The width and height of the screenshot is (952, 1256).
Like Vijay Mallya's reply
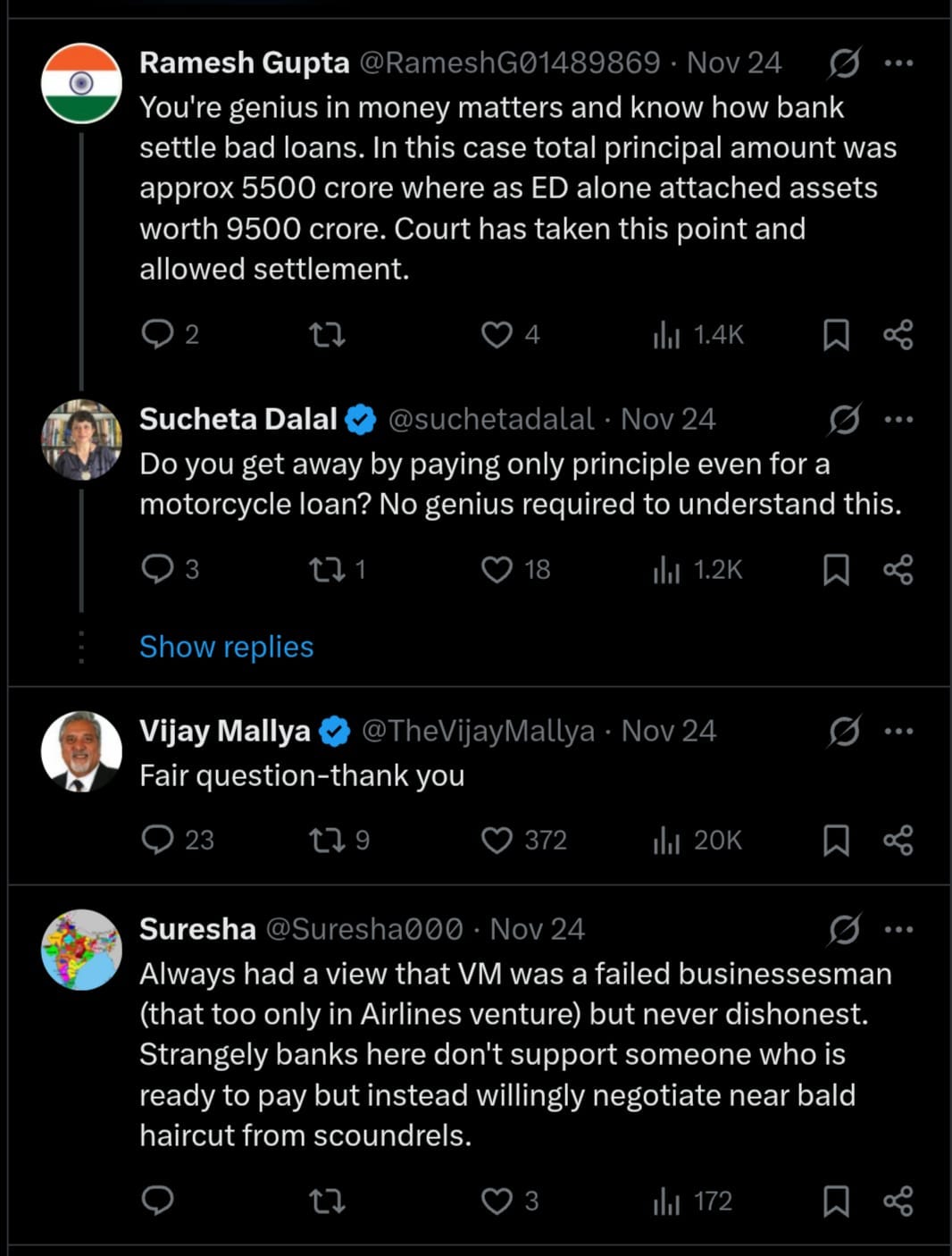tap(497, 841)
